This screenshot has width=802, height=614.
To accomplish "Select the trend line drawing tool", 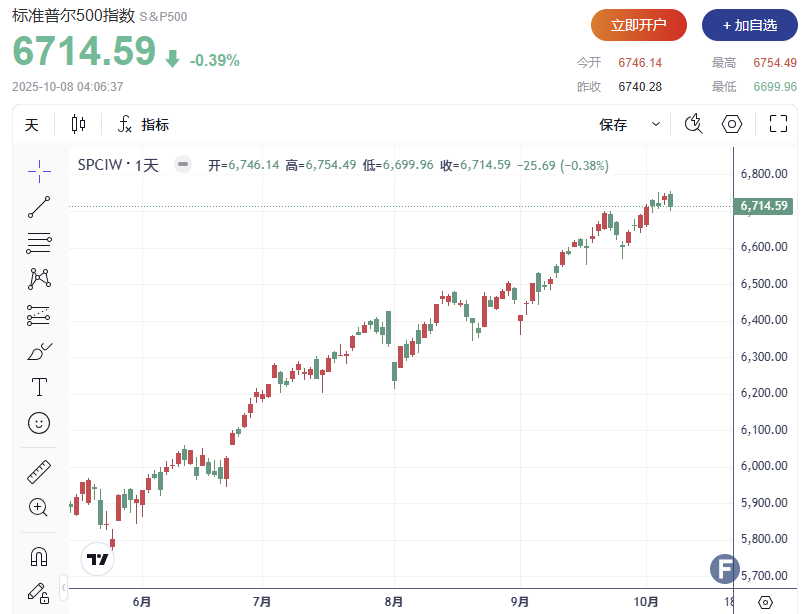I will [x=39, y=207].
